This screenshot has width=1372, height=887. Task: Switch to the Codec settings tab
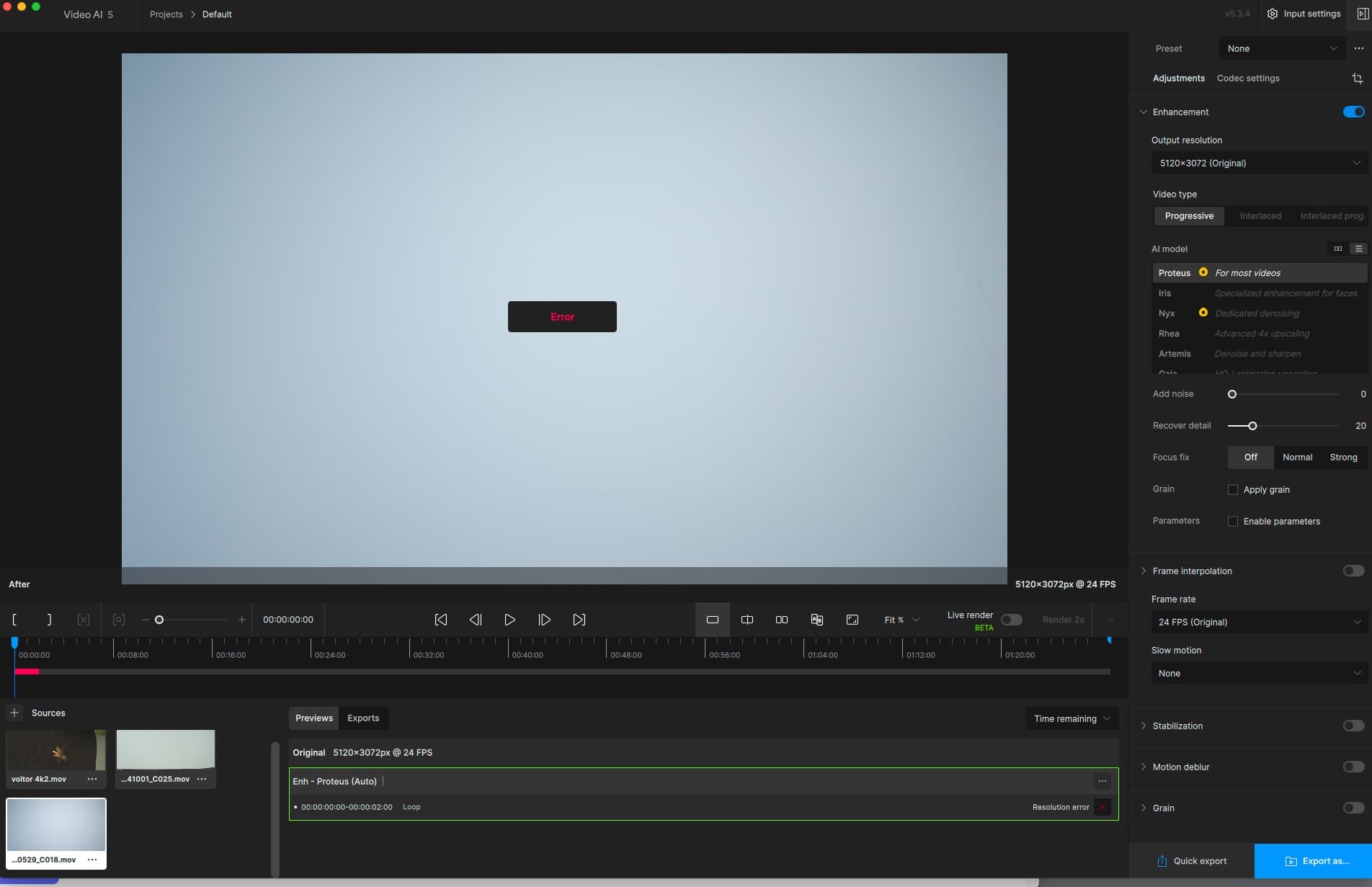[1248, 79]
